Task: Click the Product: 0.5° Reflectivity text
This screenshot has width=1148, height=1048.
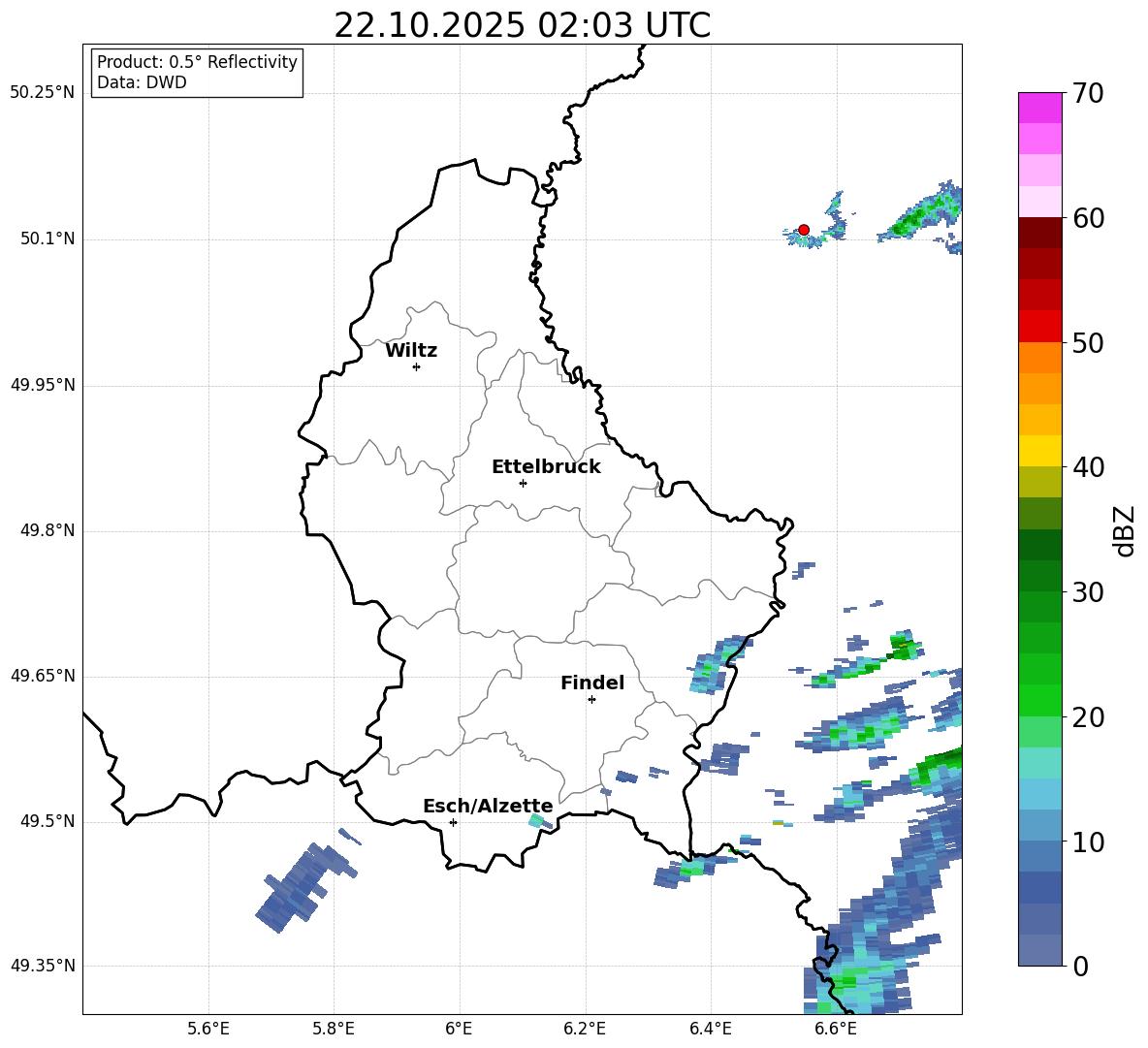Action: [x=197, y=61]
